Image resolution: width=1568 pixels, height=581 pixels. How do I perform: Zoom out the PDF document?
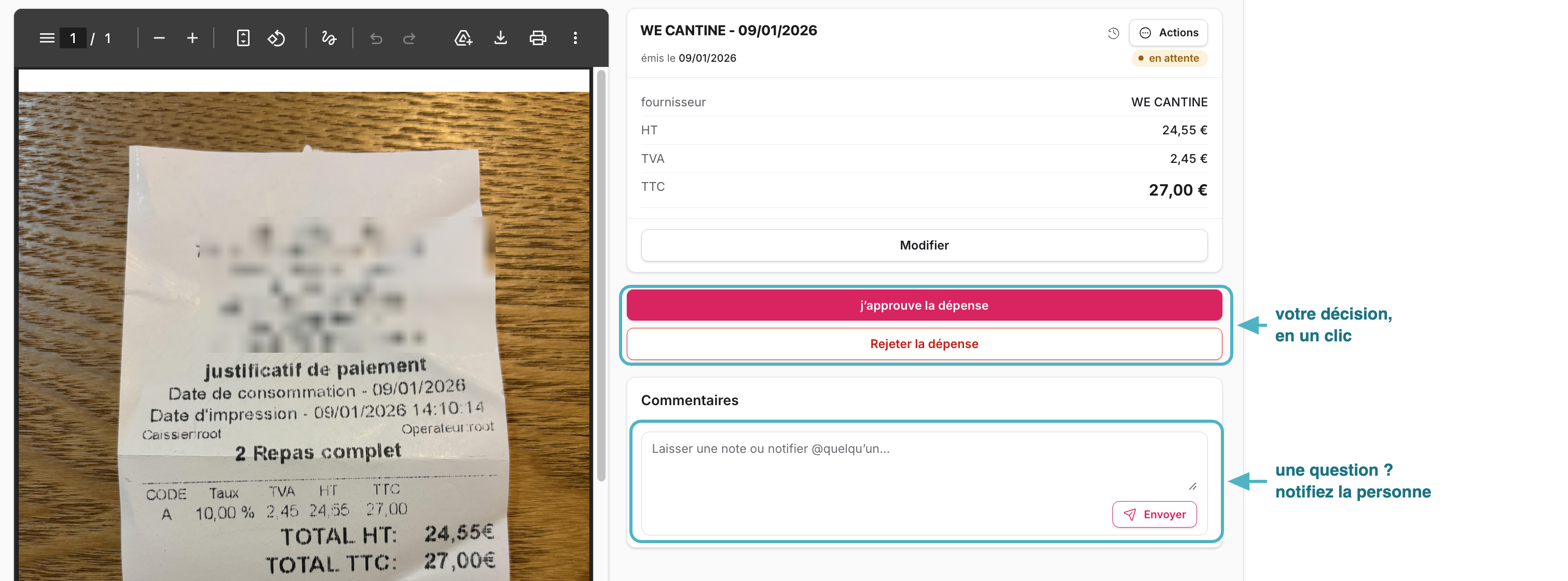(159, 38)
